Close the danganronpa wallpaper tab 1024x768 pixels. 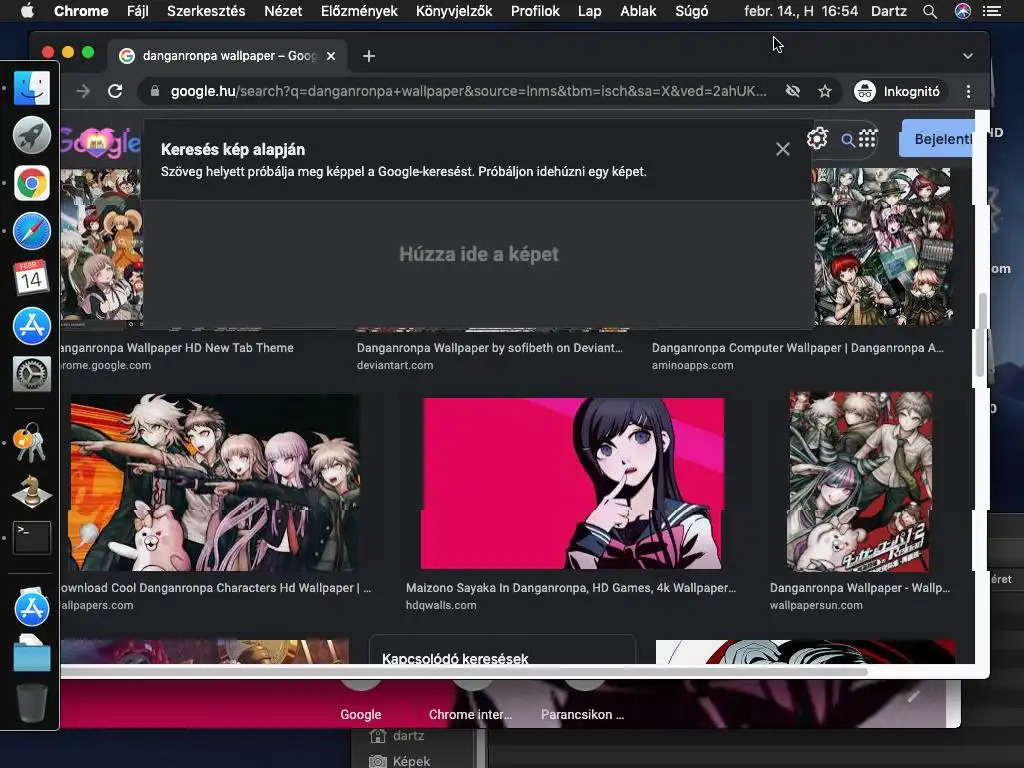click(331, 56)
